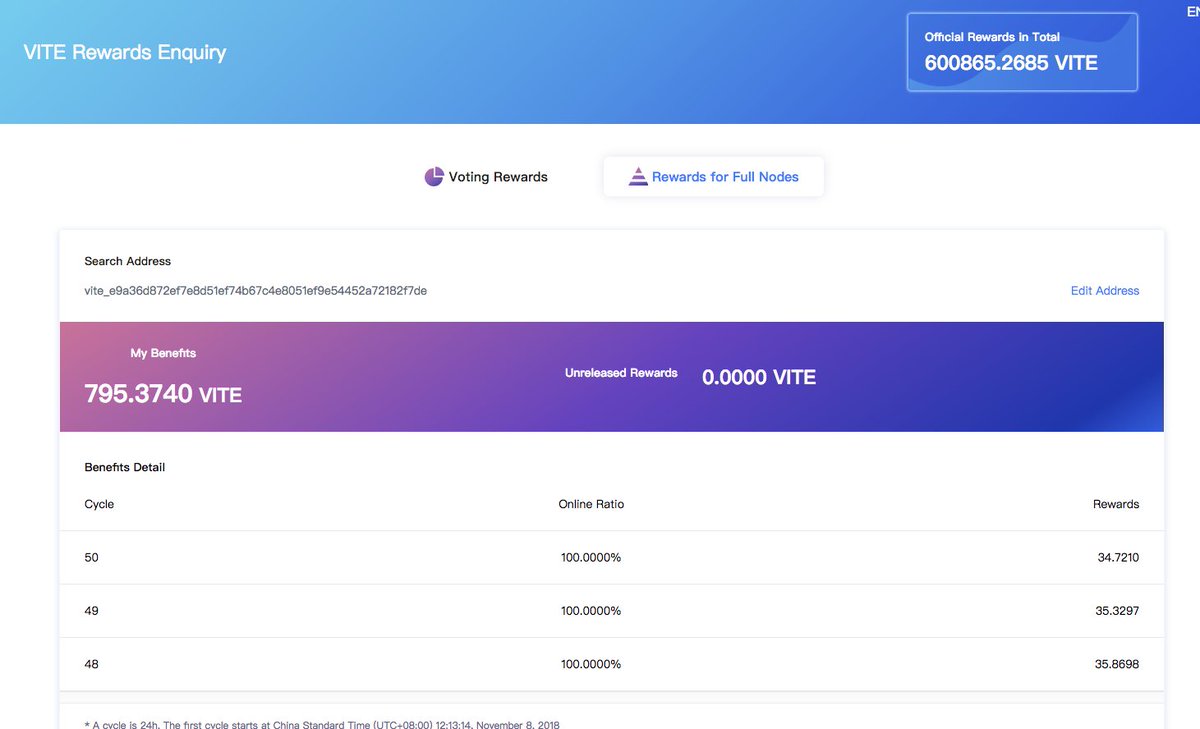Click Benefits Detail heading
Image resolution: width=1200 pixels, height=729 pixels.
(x=125, y=467)
